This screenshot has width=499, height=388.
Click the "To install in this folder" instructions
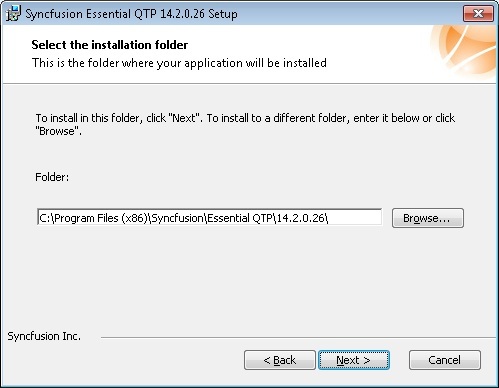(x=245, y=124)
